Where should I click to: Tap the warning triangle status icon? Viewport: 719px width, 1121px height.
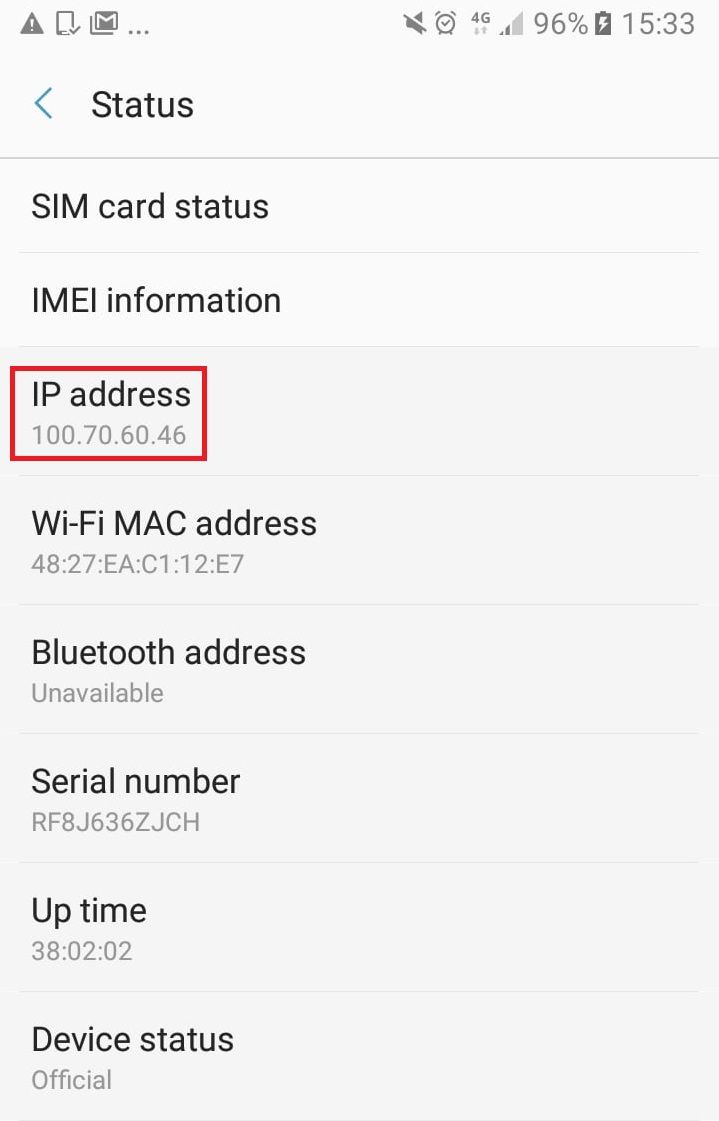click(x=31, y=24)
